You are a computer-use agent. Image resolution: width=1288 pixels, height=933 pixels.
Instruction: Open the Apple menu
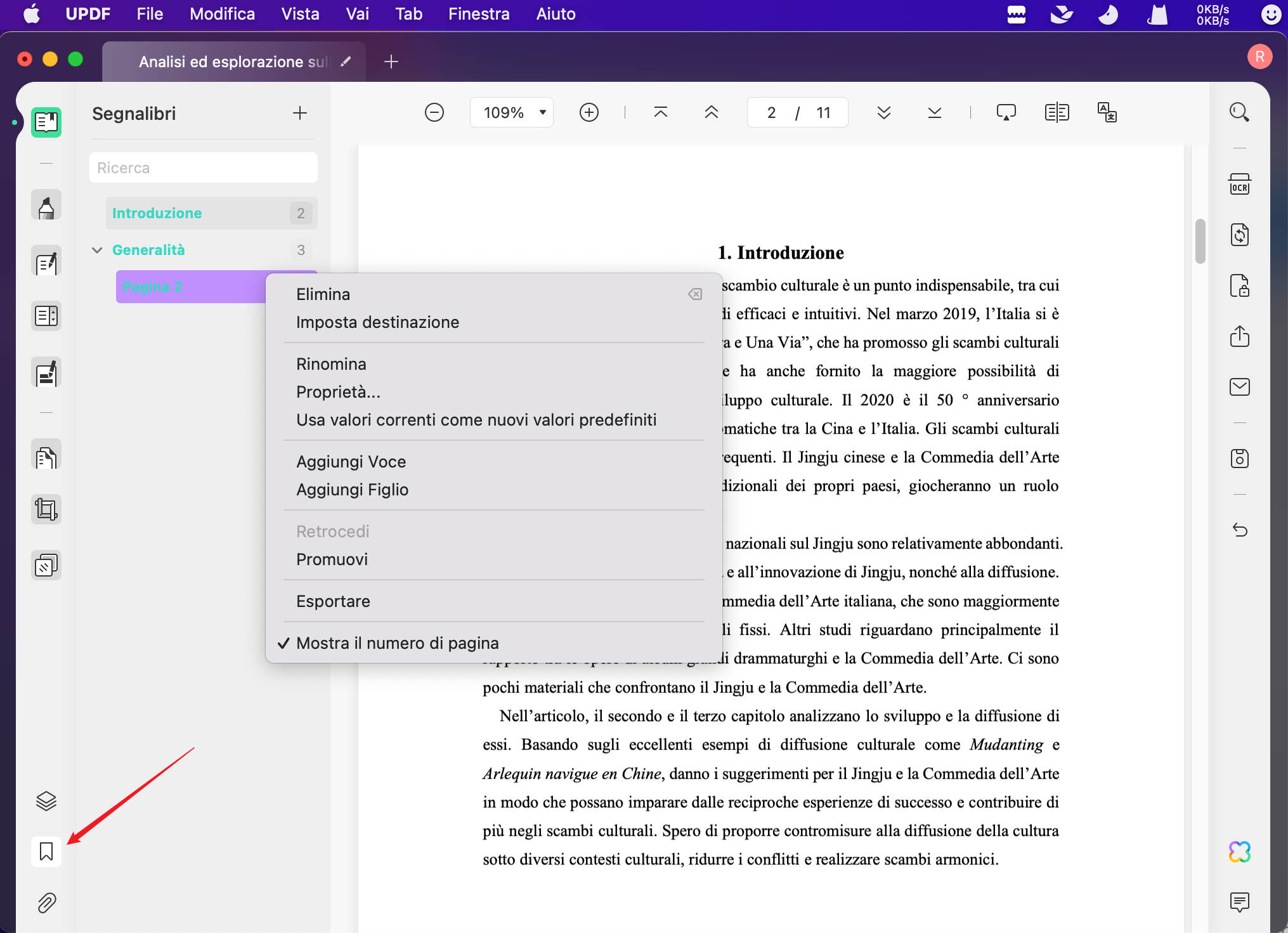tap(32, 14)
